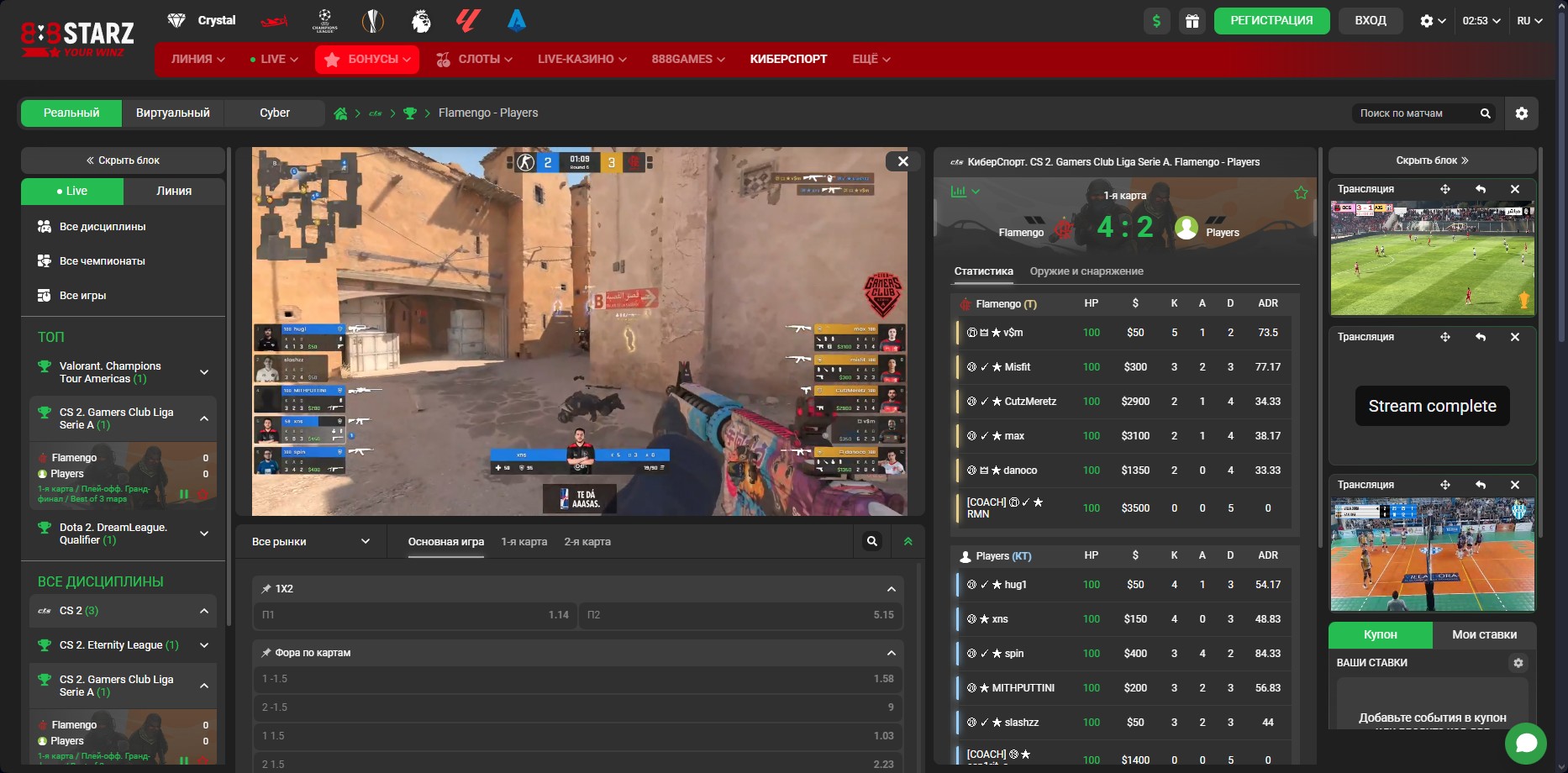Open the 888GAMES menu

pyautogui.click(x=688, y=60)
